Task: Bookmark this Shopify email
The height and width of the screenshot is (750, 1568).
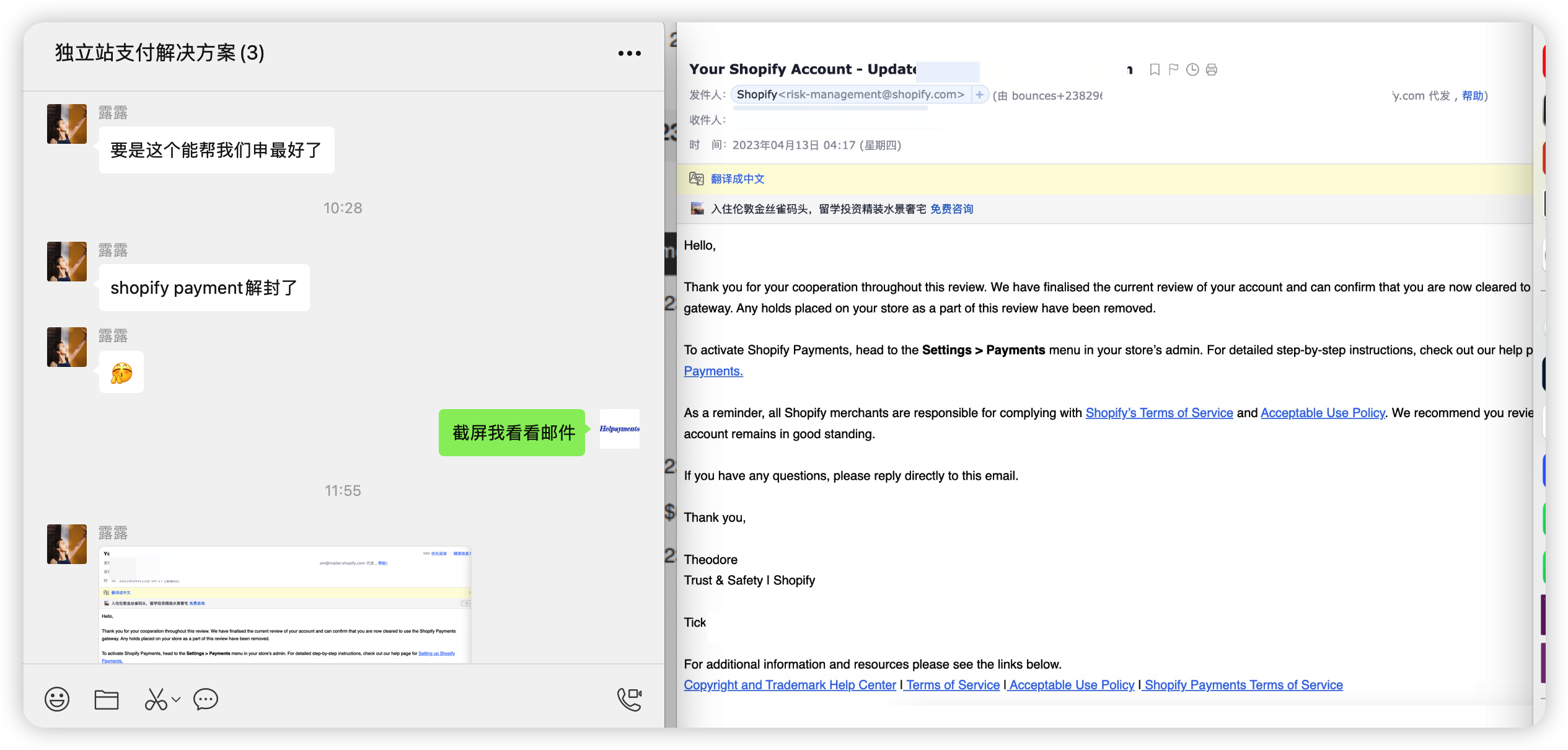Action: pos(1155,69)
